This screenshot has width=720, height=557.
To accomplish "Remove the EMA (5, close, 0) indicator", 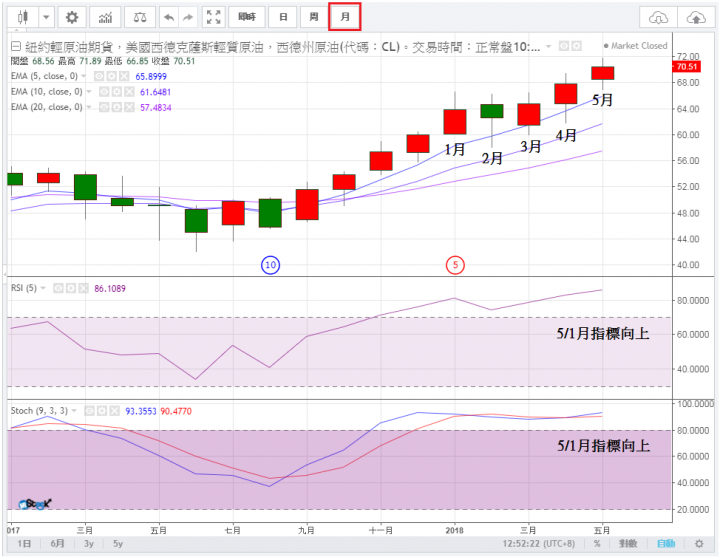I will pyautogui.click(x=124, y=76).
